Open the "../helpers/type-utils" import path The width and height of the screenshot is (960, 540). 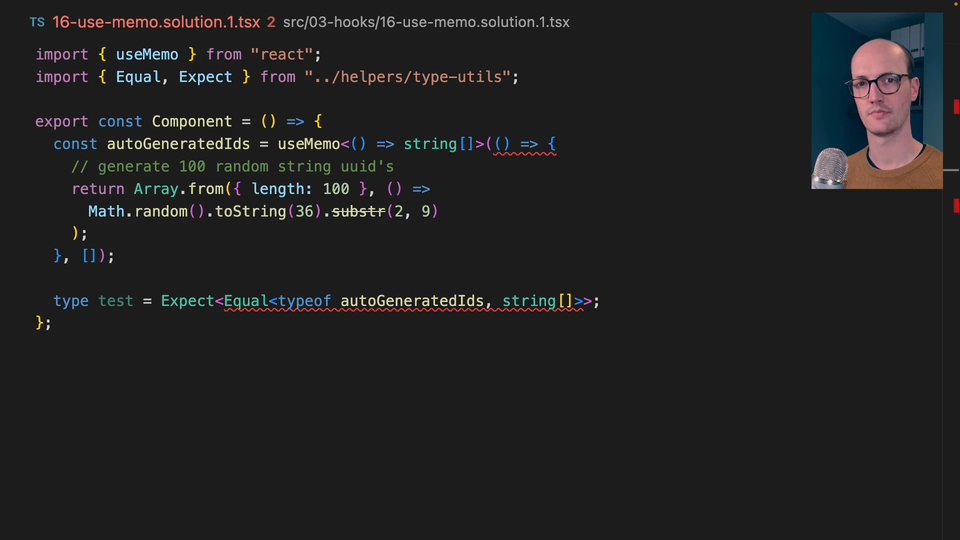(x=411, y=77)
